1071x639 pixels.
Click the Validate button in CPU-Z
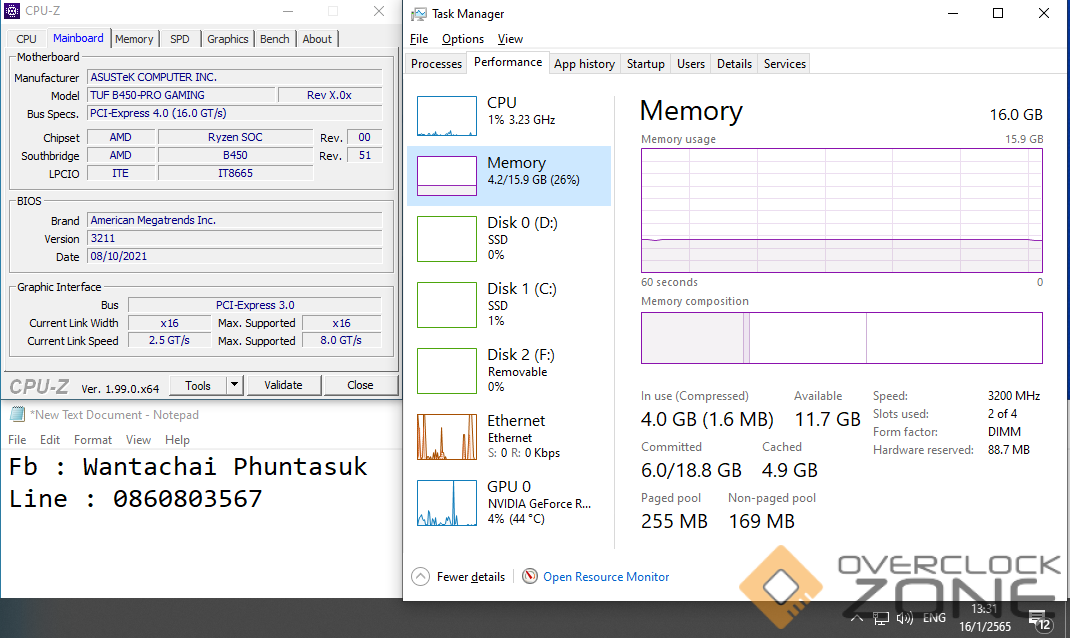[283, 385]
